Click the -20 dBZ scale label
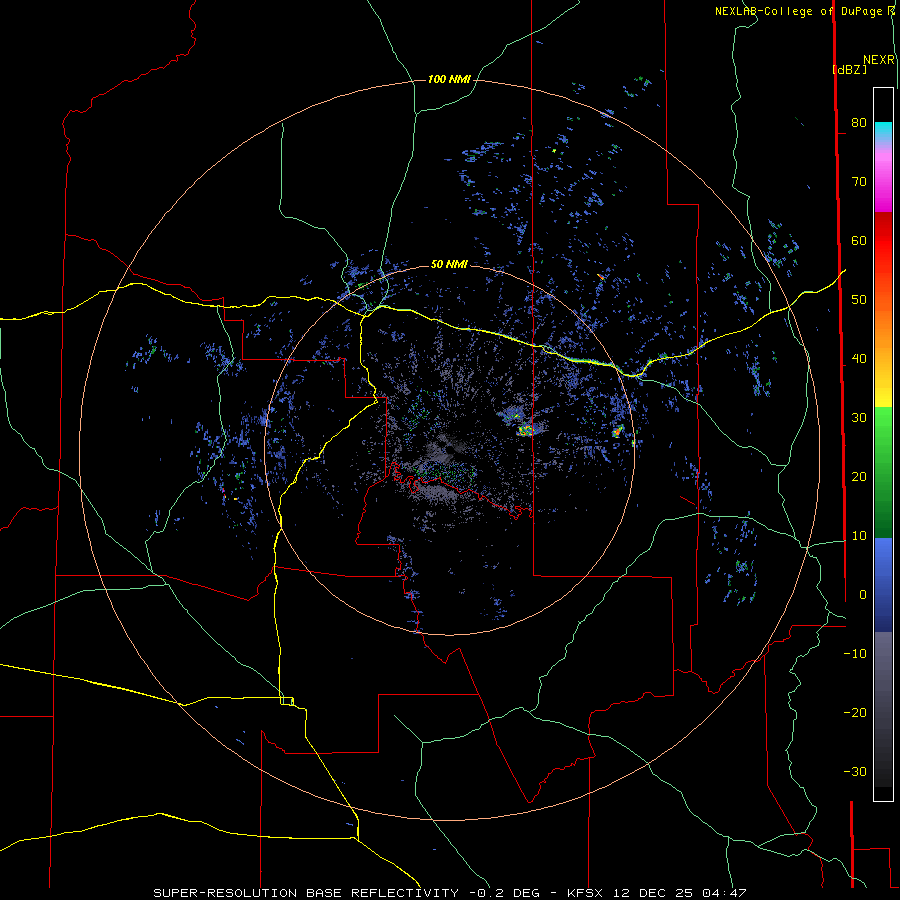Image resolution: width=900 pixels, height=900 pixels. 855,712
